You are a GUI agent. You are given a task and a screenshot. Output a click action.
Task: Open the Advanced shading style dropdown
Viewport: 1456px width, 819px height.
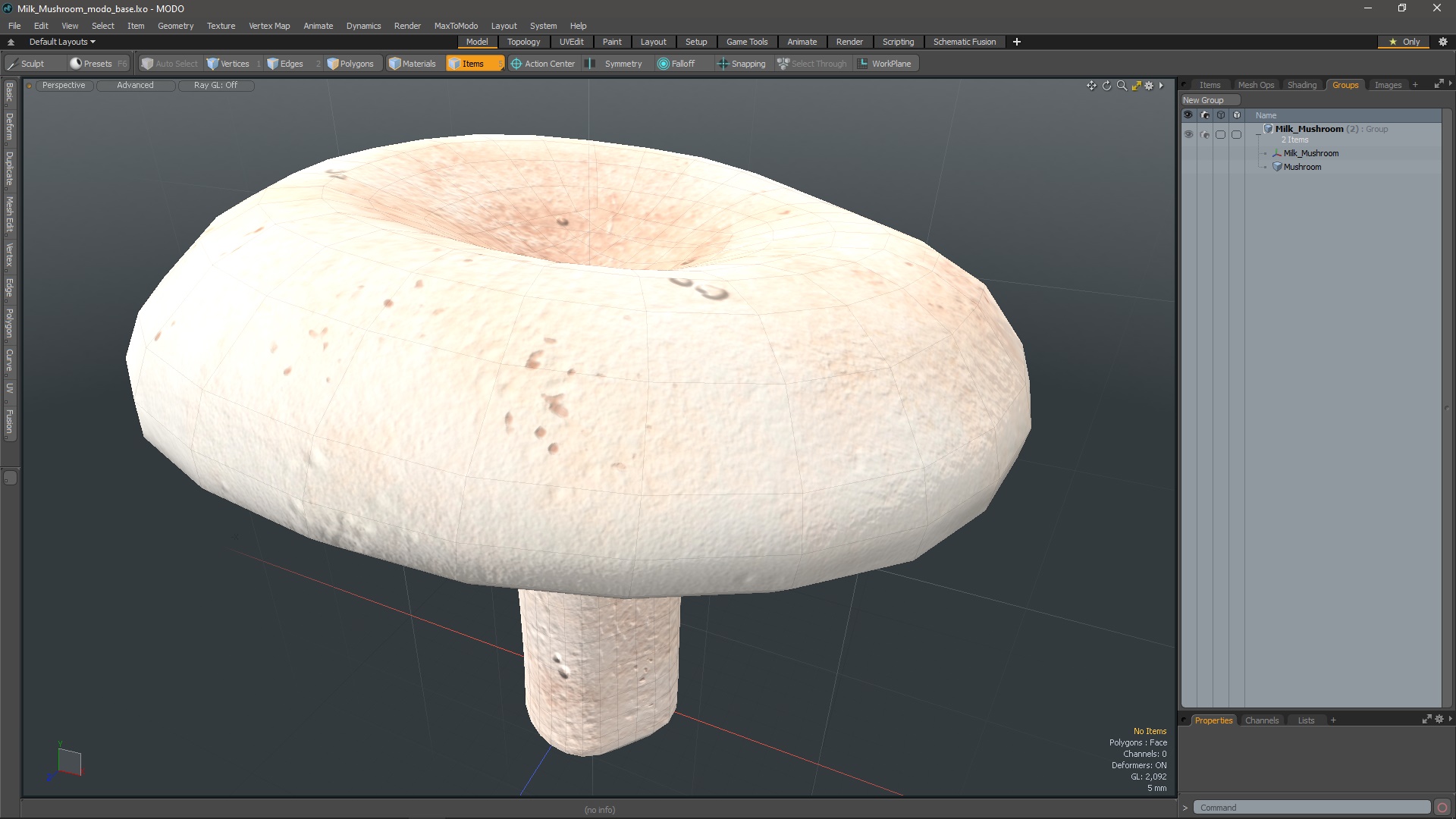tap(135, 86)
